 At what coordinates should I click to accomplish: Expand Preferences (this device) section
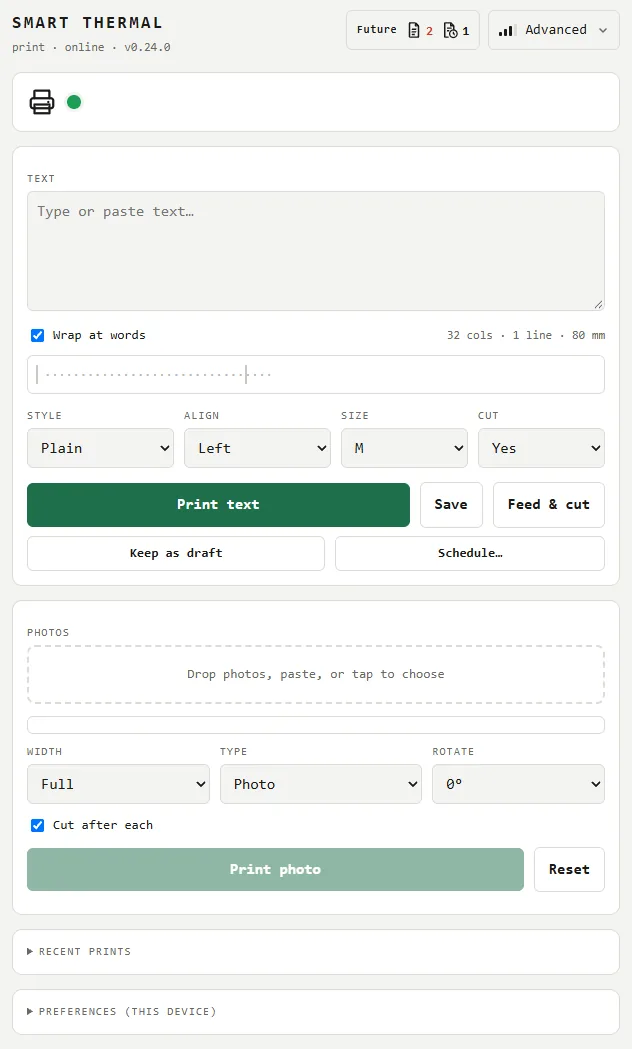point(122,1012)
